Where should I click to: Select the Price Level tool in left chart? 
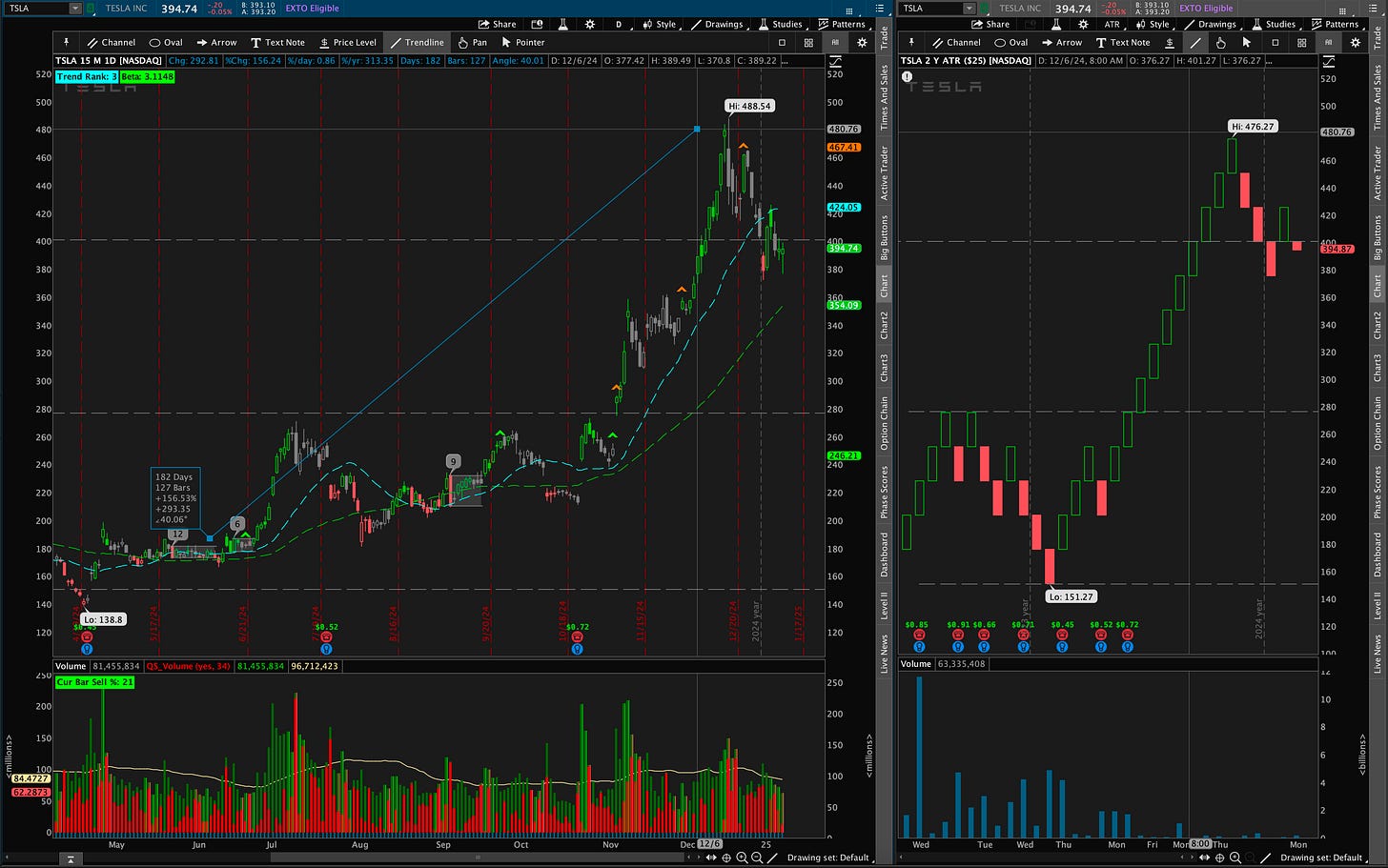[348, 42]
